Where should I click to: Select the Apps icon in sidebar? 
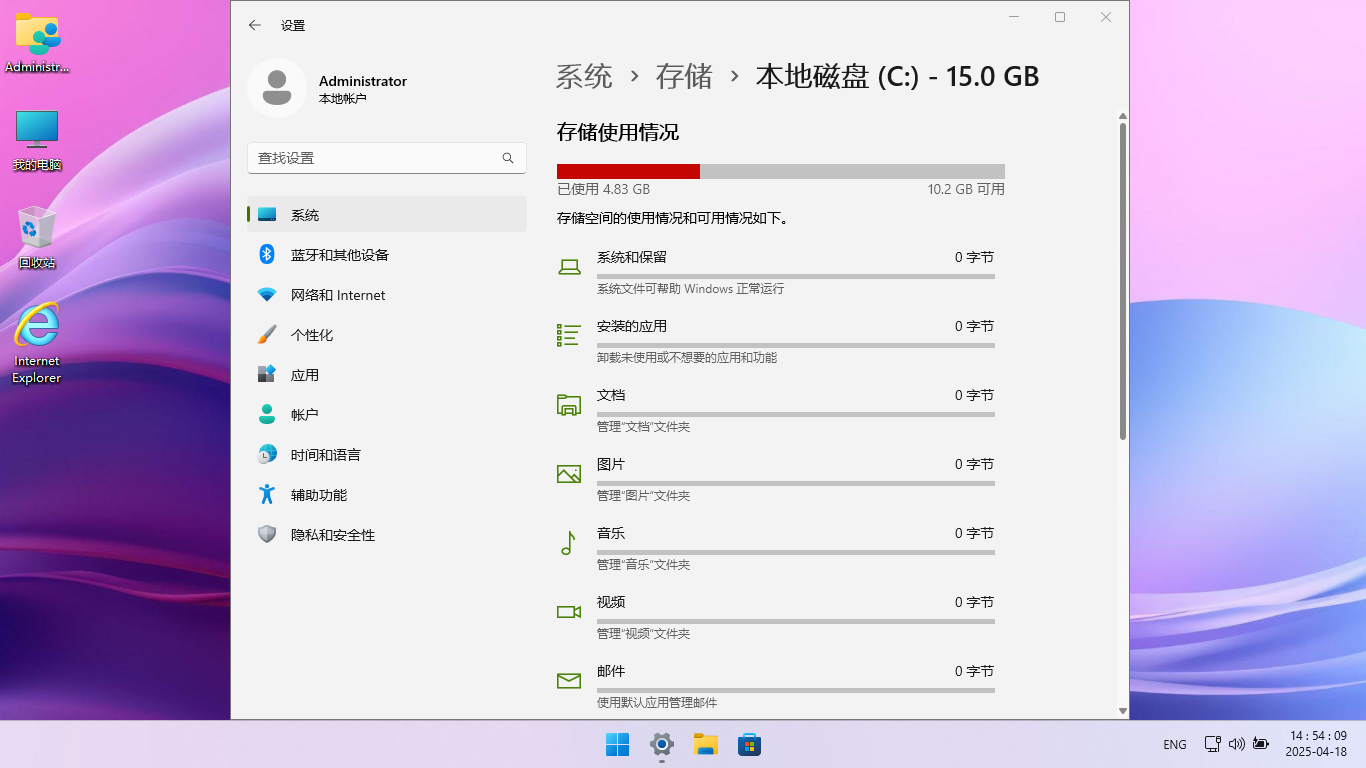coord(267,374)
